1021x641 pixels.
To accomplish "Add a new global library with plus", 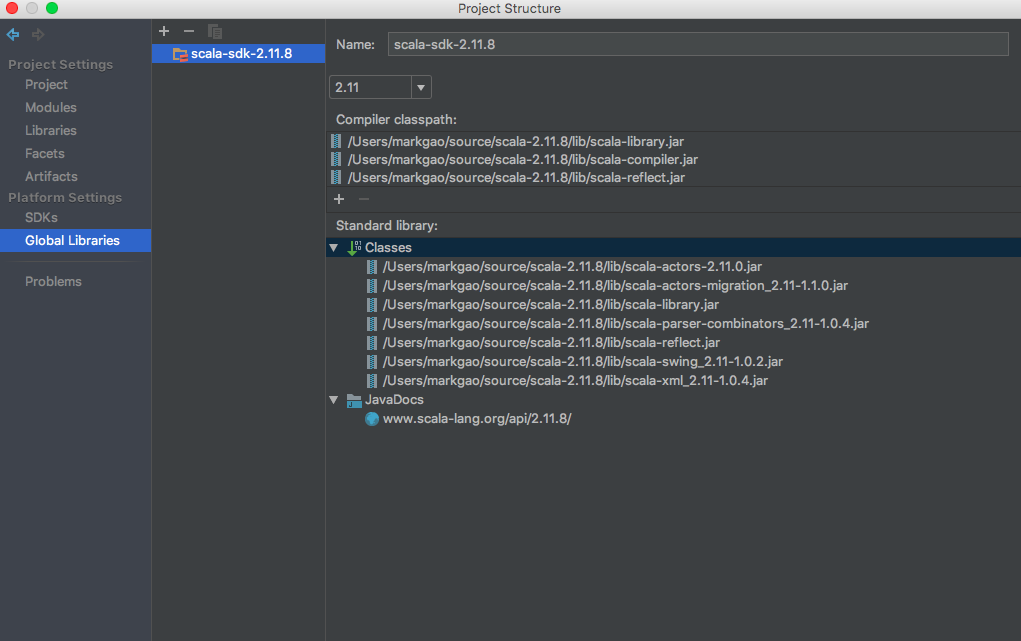I will [x=164, y=31].
